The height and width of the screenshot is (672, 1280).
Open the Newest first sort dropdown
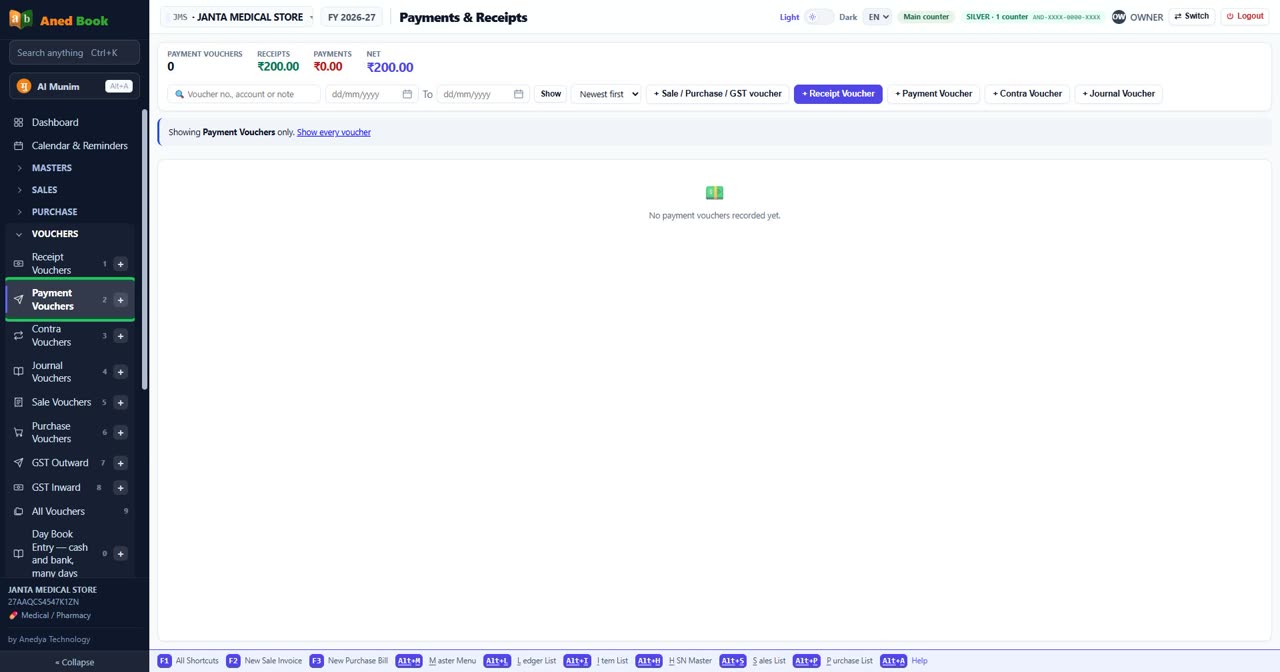pos(606,94)
